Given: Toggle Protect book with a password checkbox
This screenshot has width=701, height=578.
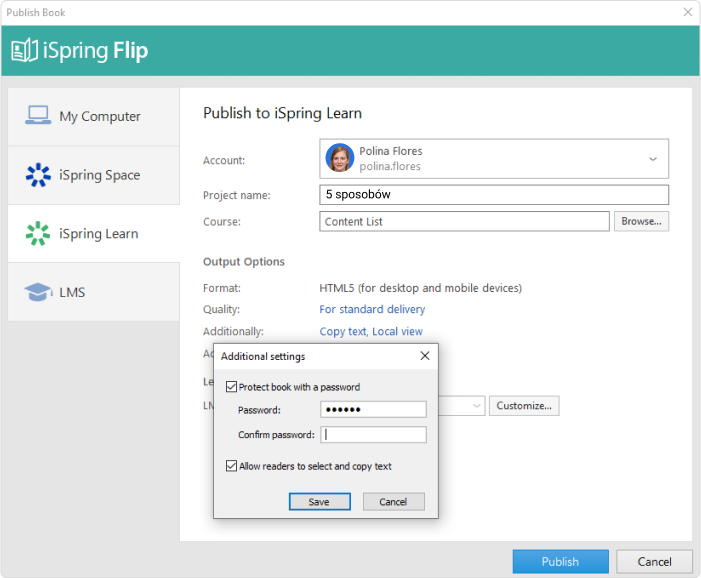Looking at the screenshot, I should (x=231, y=387).
